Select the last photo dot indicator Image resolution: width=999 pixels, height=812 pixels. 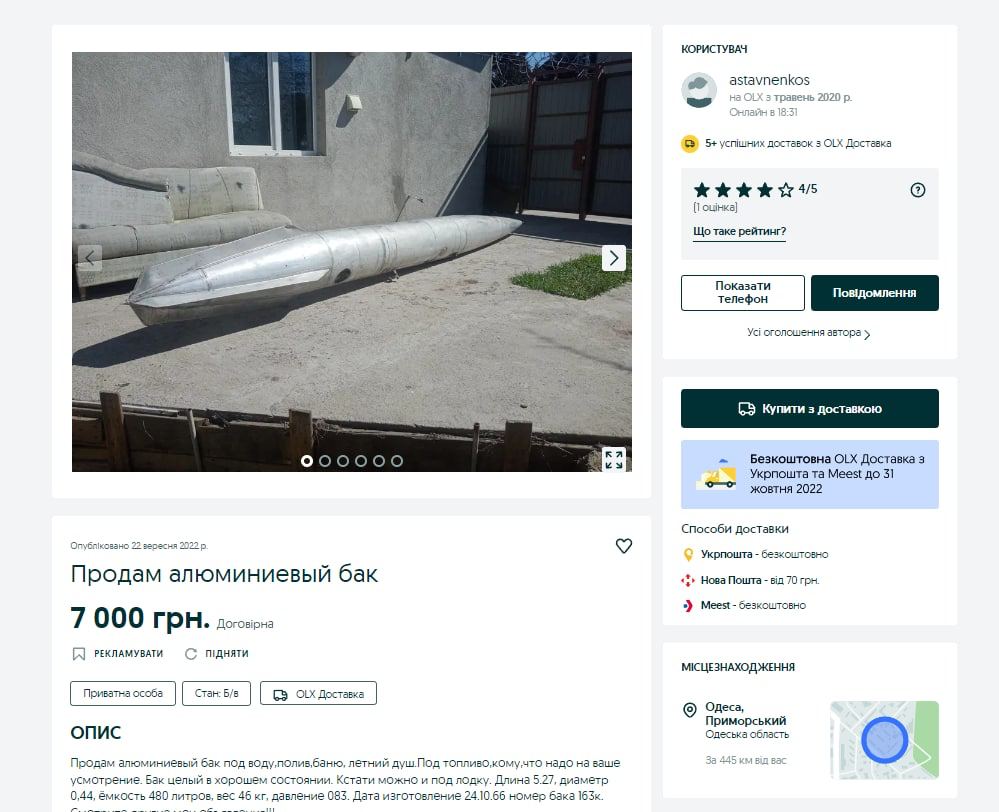(397, 461)
